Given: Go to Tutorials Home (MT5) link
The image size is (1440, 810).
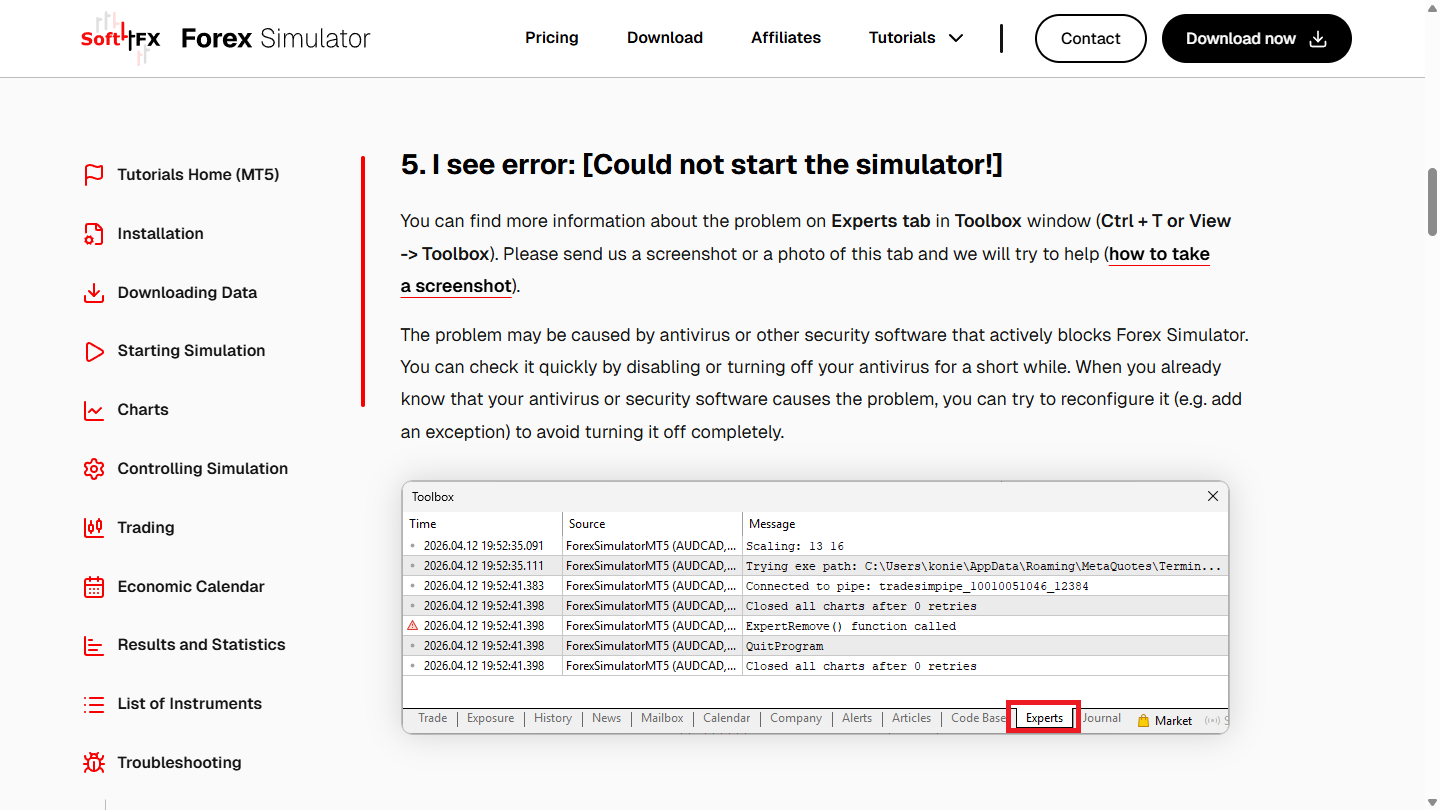Looking at the screenshot, I should tap(198, 175).
